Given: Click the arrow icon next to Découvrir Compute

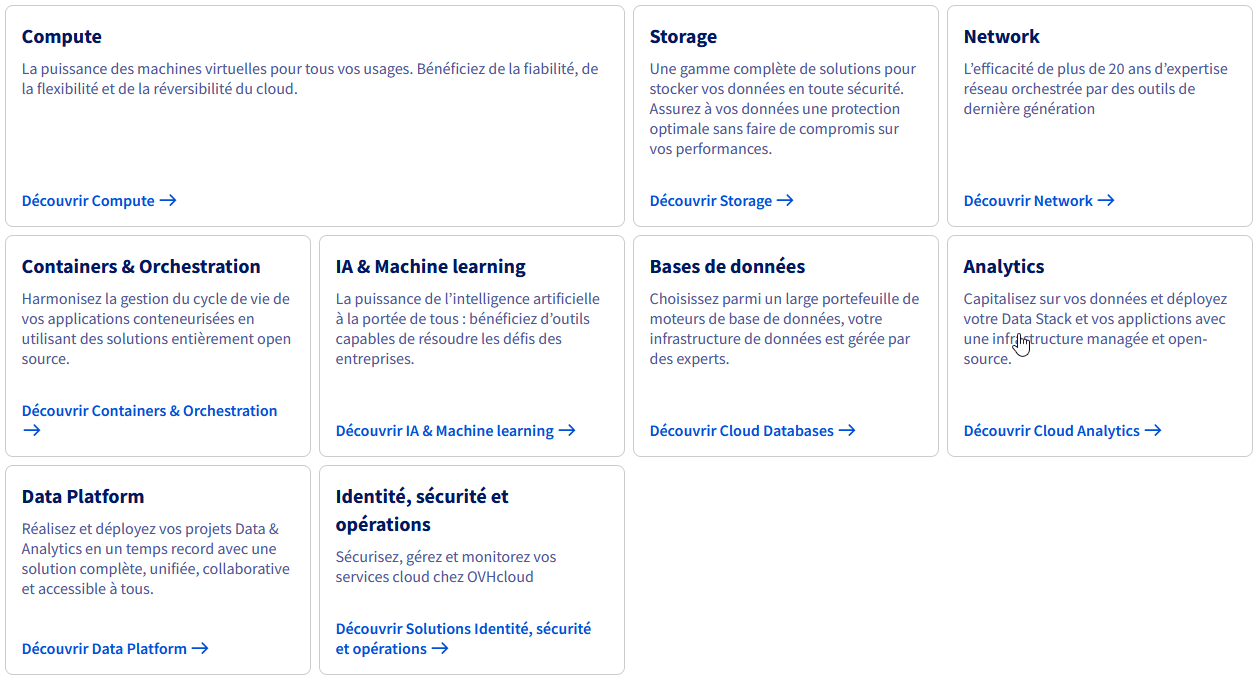Looking at the screenshot, I should (169, 200).
